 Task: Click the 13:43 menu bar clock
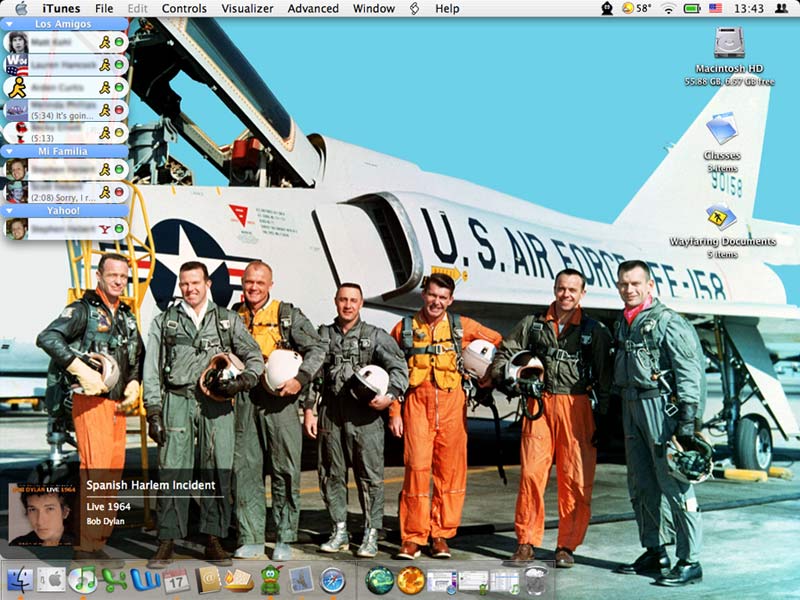(748, 8)
